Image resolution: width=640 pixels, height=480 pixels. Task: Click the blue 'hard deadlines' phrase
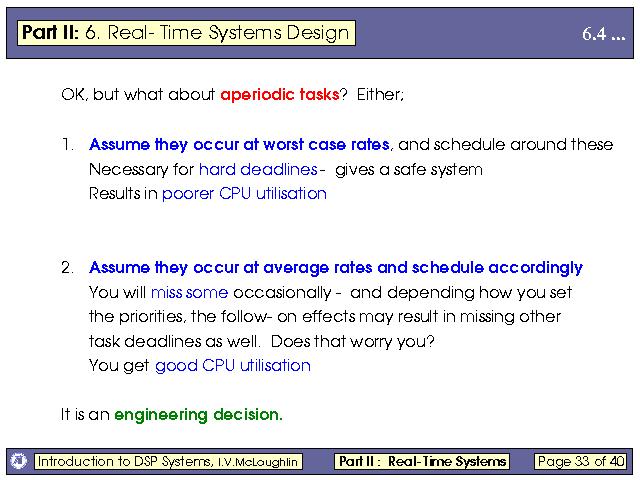(258, 169)
